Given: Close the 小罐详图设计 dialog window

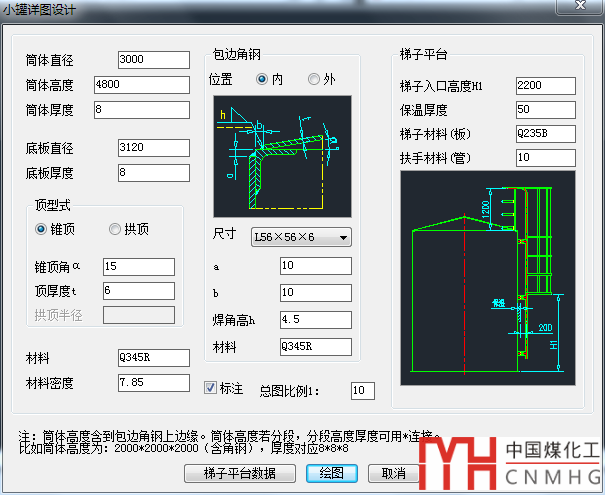Looking at the screenshot, I should click(580, 10).
